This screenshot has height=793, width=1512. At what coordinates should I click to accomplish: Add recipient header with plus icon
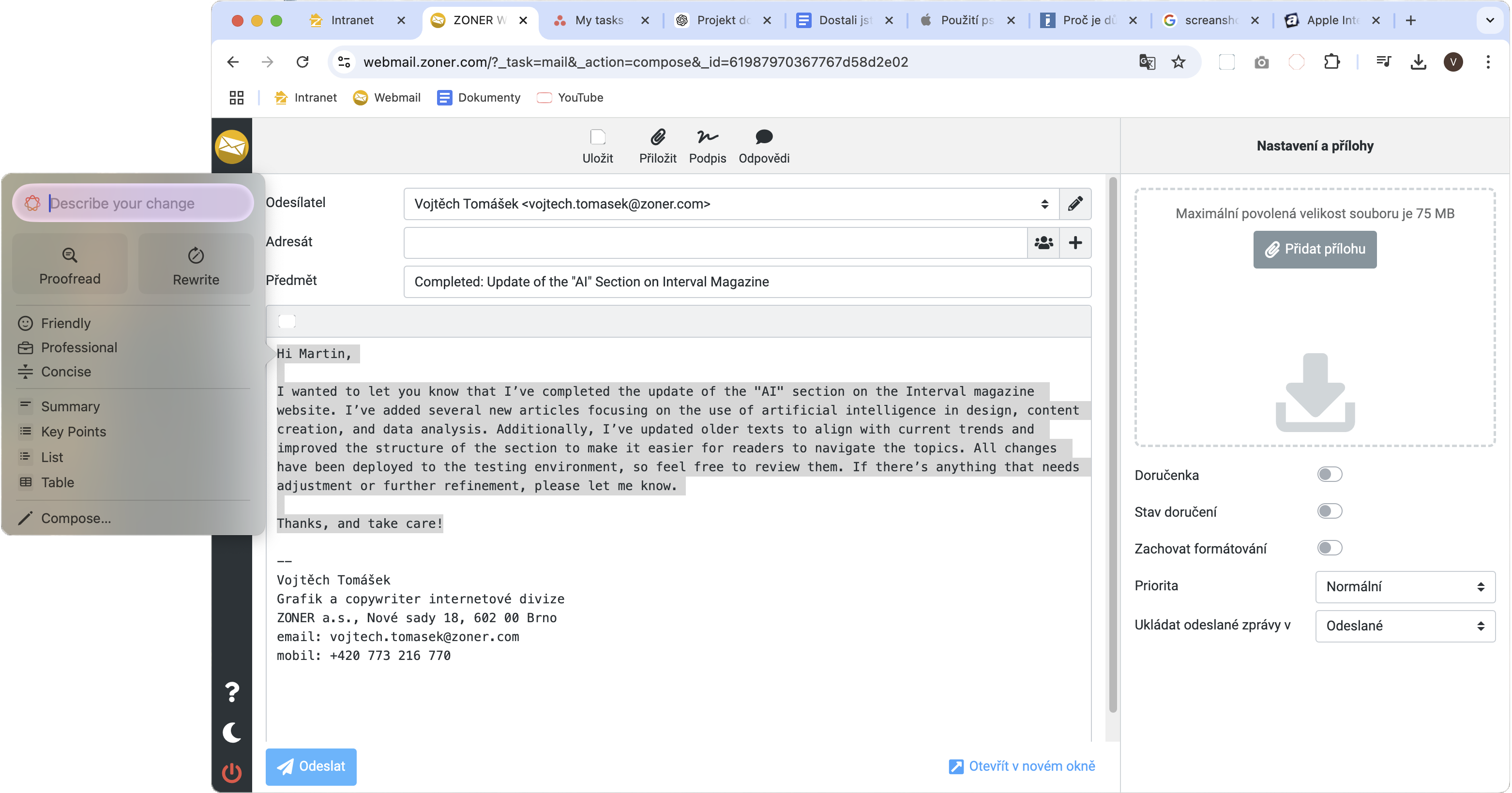[1075, 242]
